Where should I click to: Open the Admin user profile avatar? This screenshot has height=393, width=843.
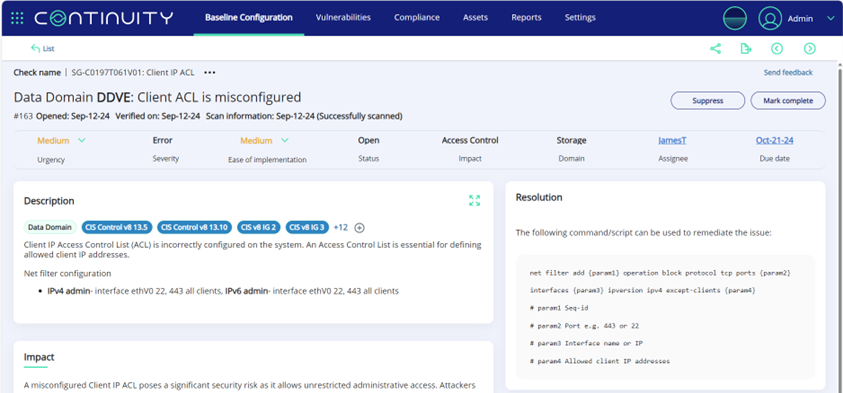pyautogui.click(x=770, y=18)
